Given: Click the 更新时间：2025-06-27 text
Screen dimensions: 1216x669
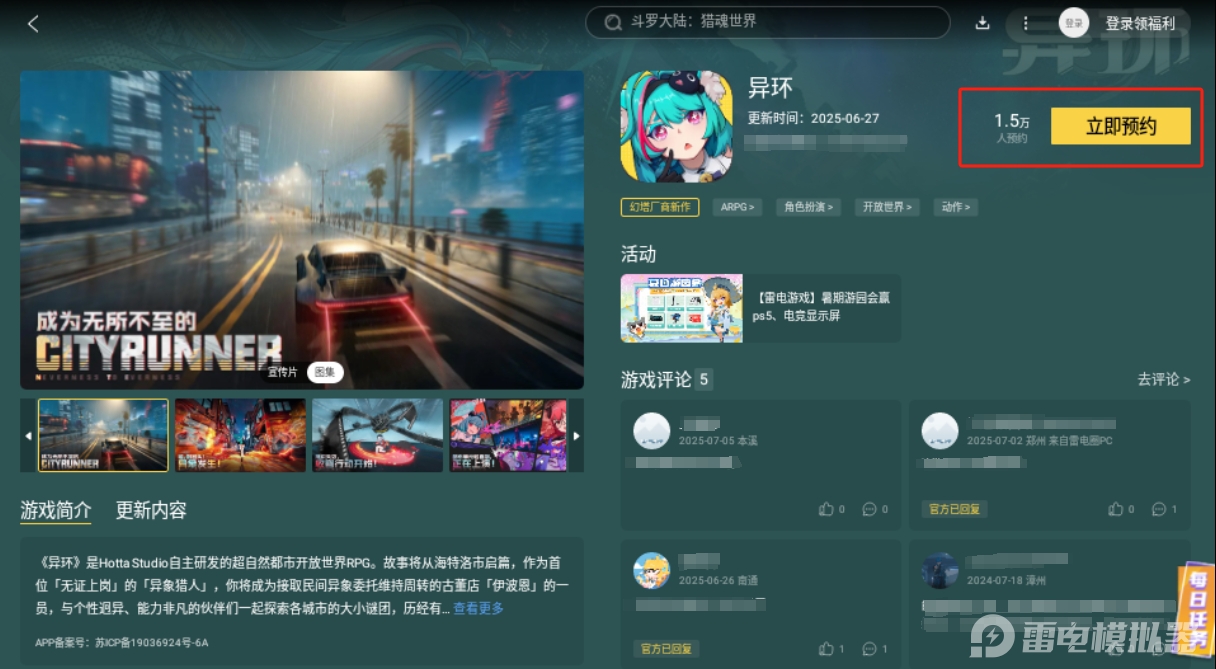Looking at the screenshot, I should click(x=814, y=118).
